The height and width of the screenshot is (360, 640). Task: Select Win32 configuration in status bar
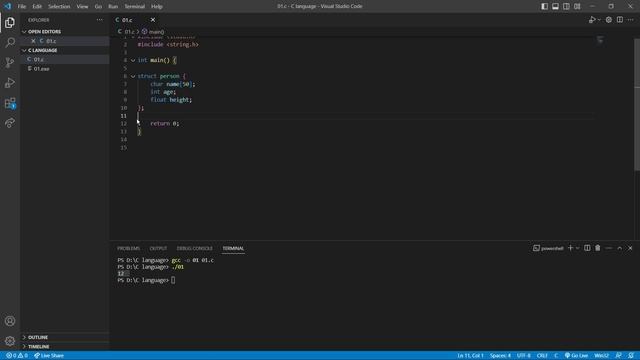pos(602,356)
